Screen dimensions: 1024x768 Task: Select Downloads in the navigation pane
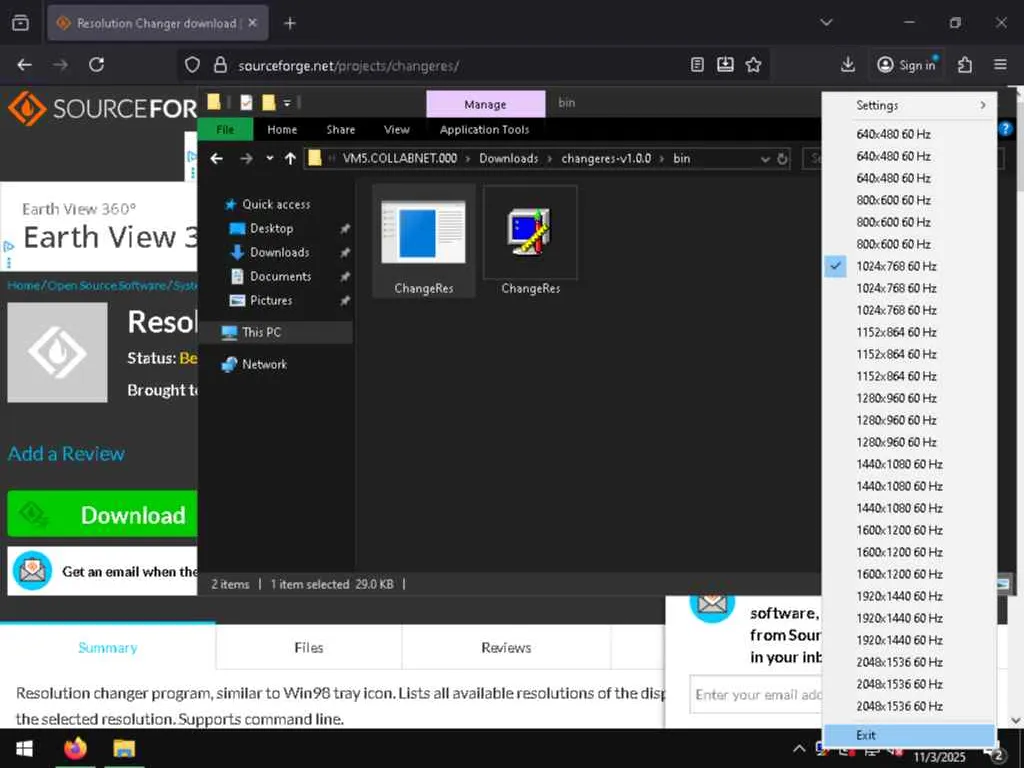[x=280, y=252]
